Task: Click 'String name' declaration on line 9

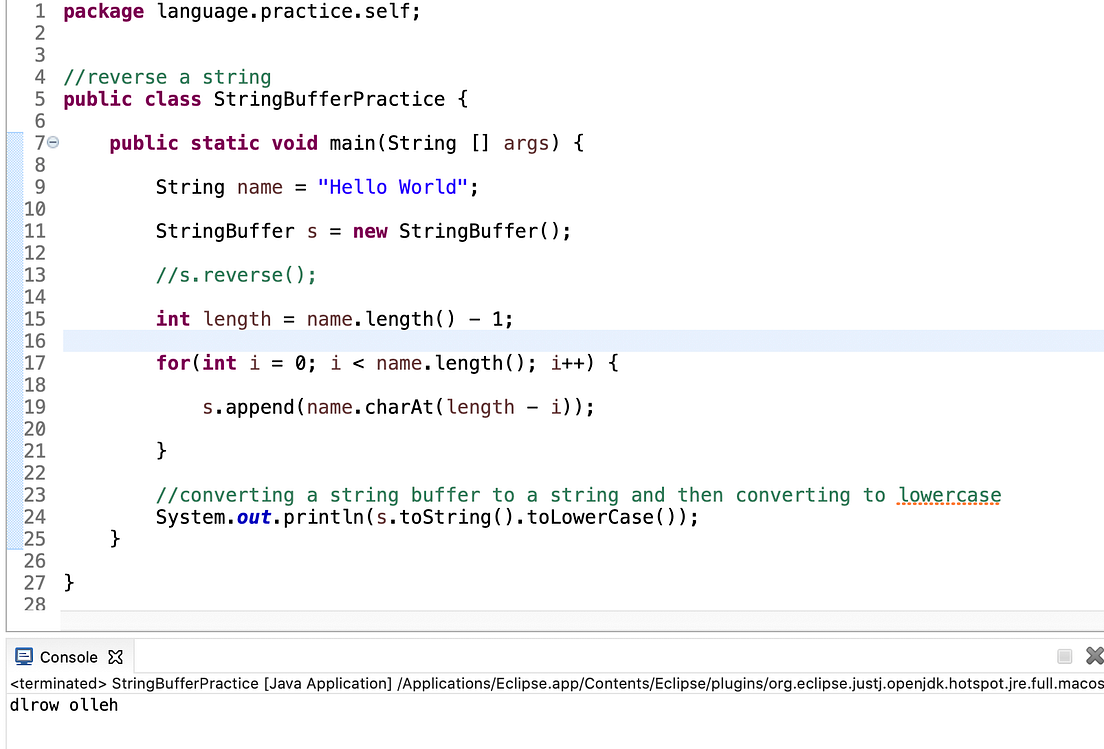Action: [219, 187]
